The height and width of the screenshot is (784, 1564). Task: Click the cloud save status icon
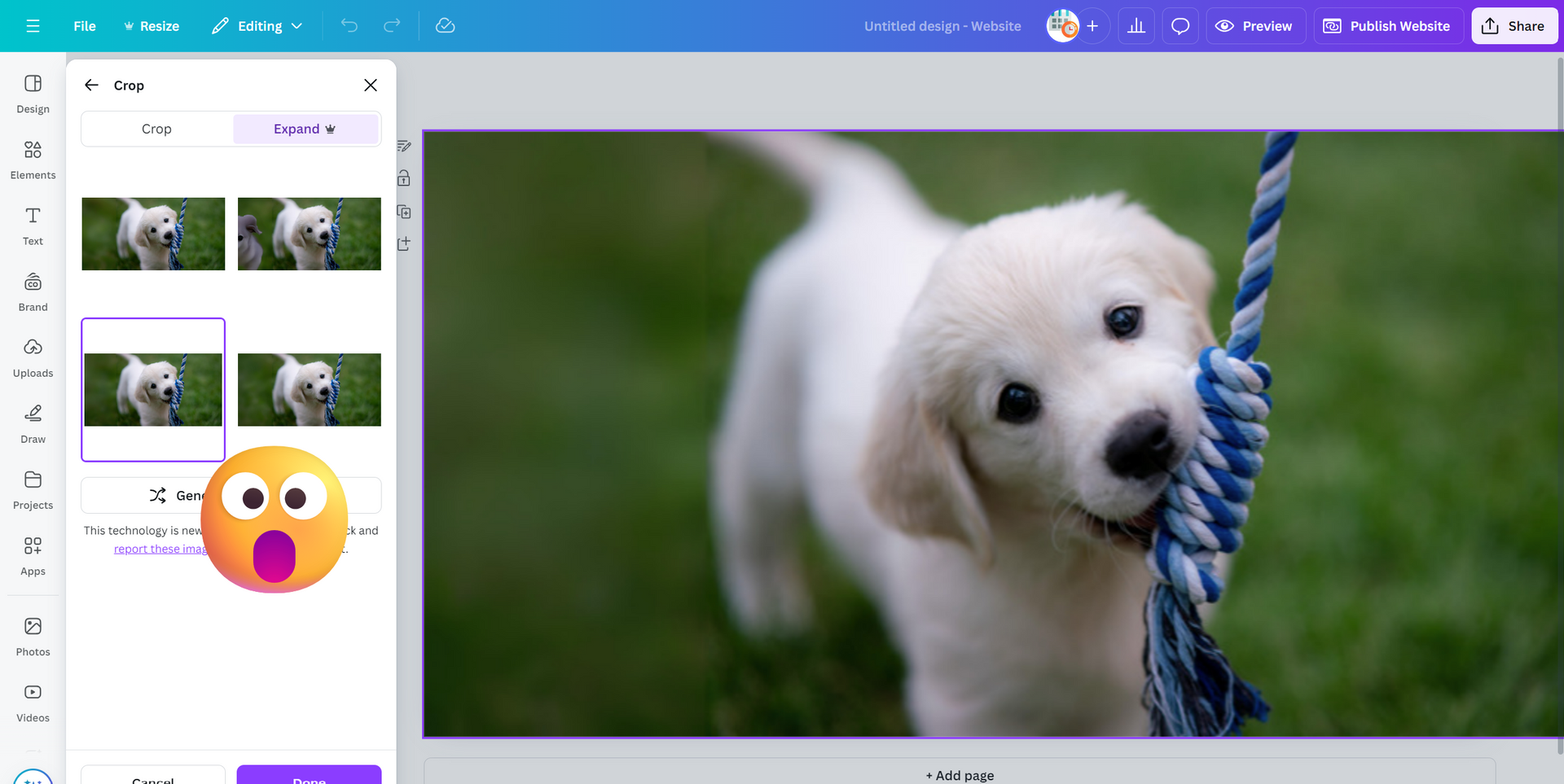tap(445, 26)
